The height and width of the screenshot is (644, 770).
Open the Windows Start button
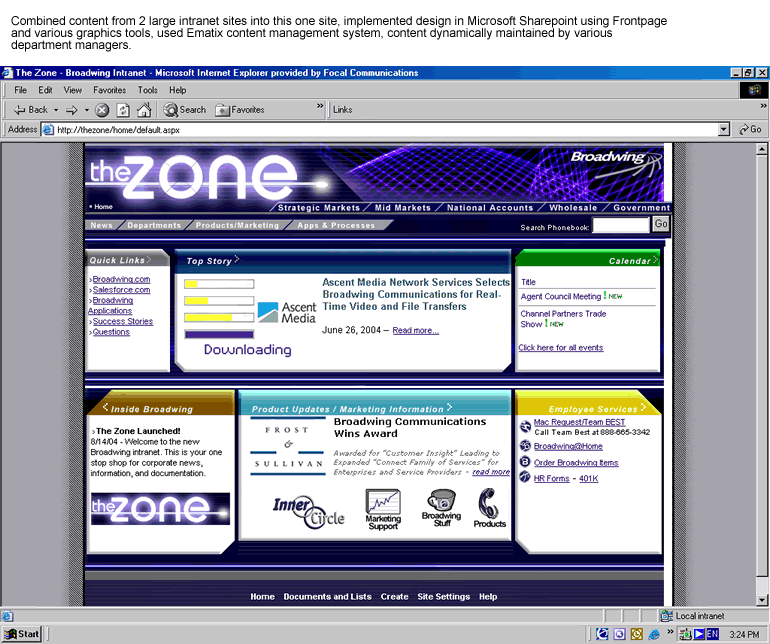(22, 634)
